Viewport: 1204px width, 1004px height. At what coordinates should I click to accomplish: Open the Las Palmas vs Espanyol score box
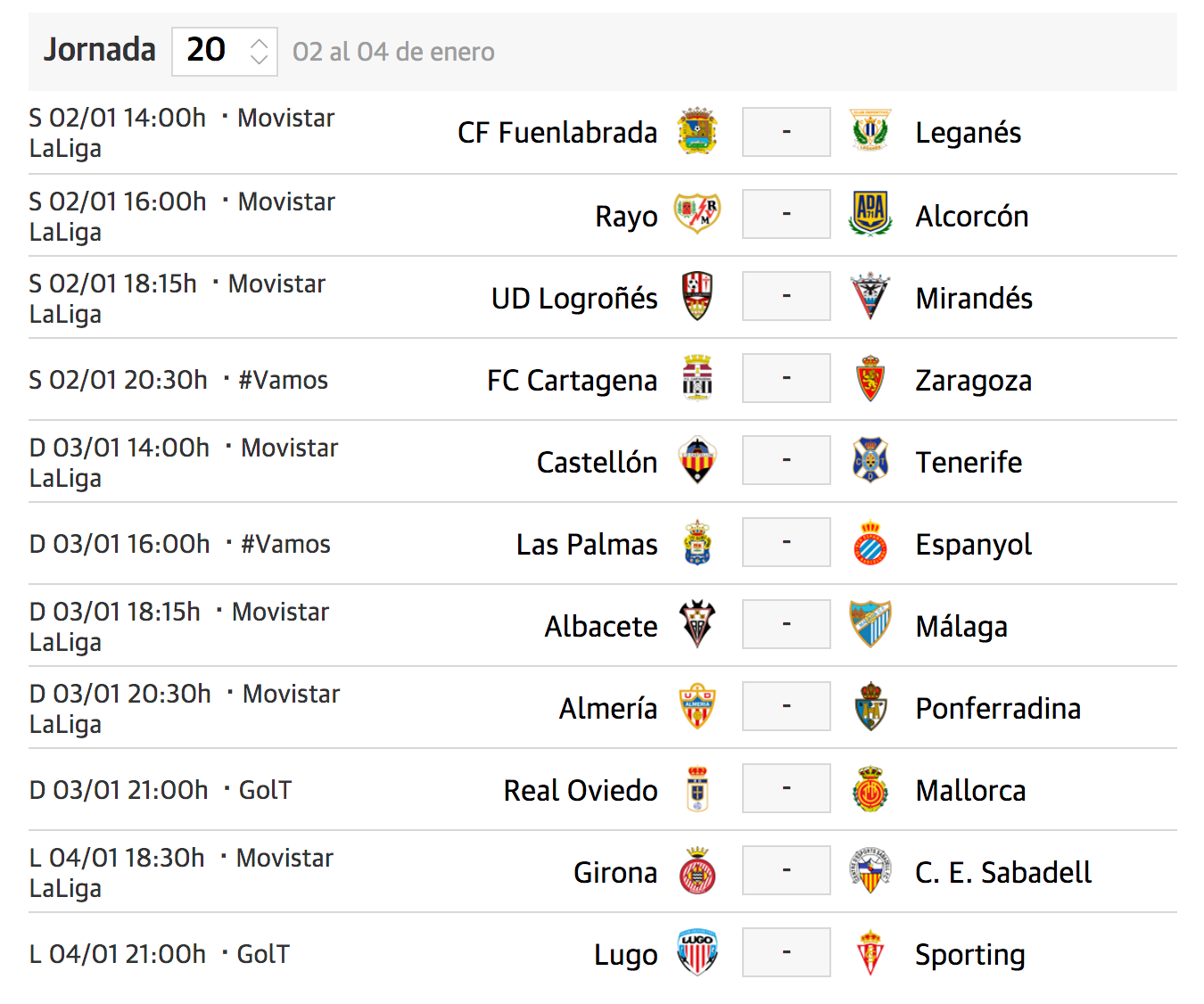tap(787, 542)
